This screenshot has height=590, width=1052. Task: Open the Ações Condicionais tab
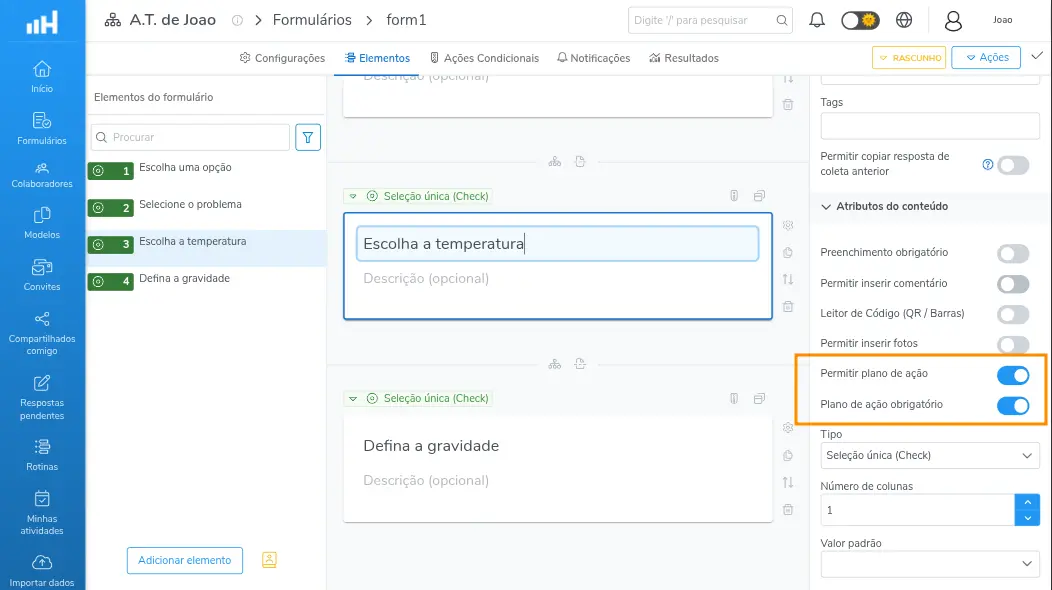484,58
